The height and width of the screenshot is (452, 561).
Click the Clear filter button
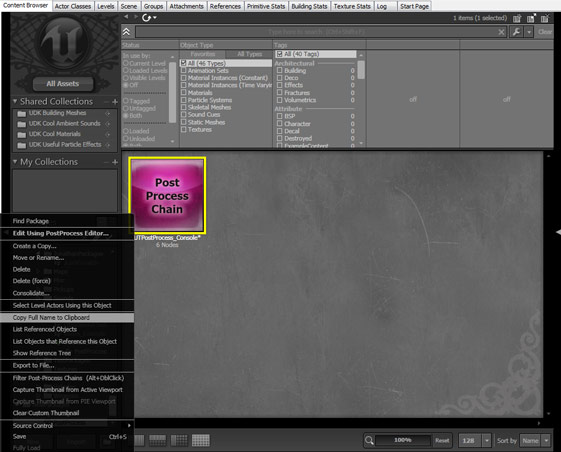545,32
